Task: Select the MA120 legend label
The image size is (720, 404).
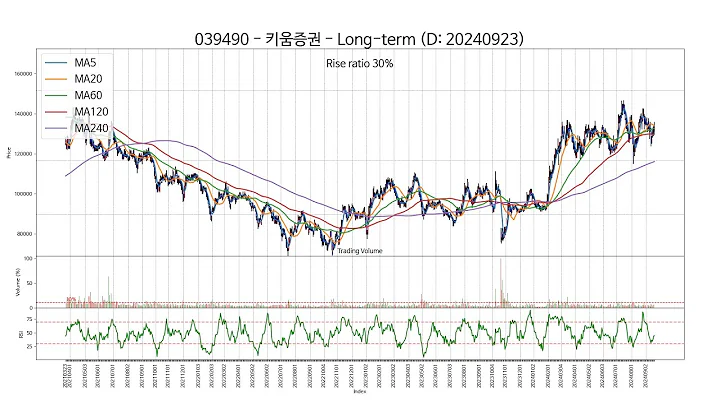Action: pyautogui.click(x=91, y=112)
